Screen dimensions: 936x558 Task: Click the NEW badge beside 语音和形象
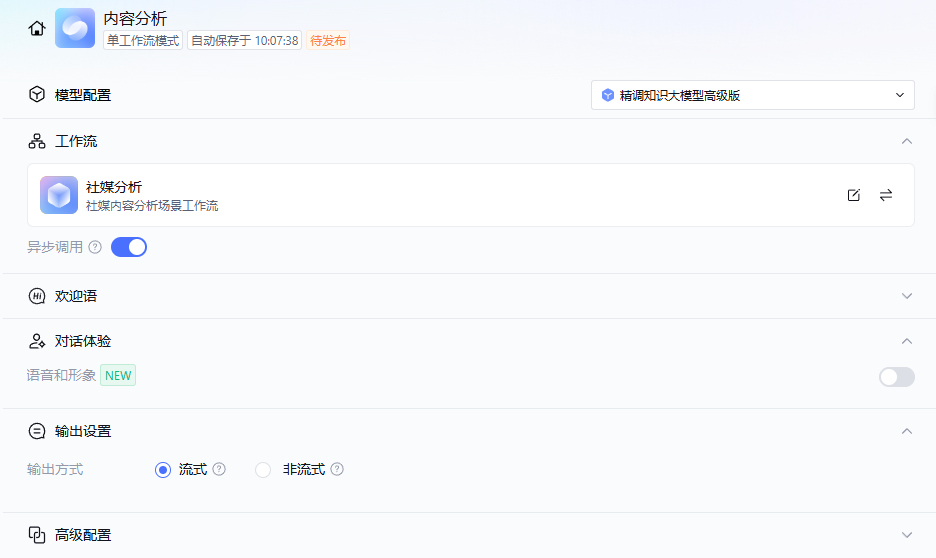pos(118,375)
